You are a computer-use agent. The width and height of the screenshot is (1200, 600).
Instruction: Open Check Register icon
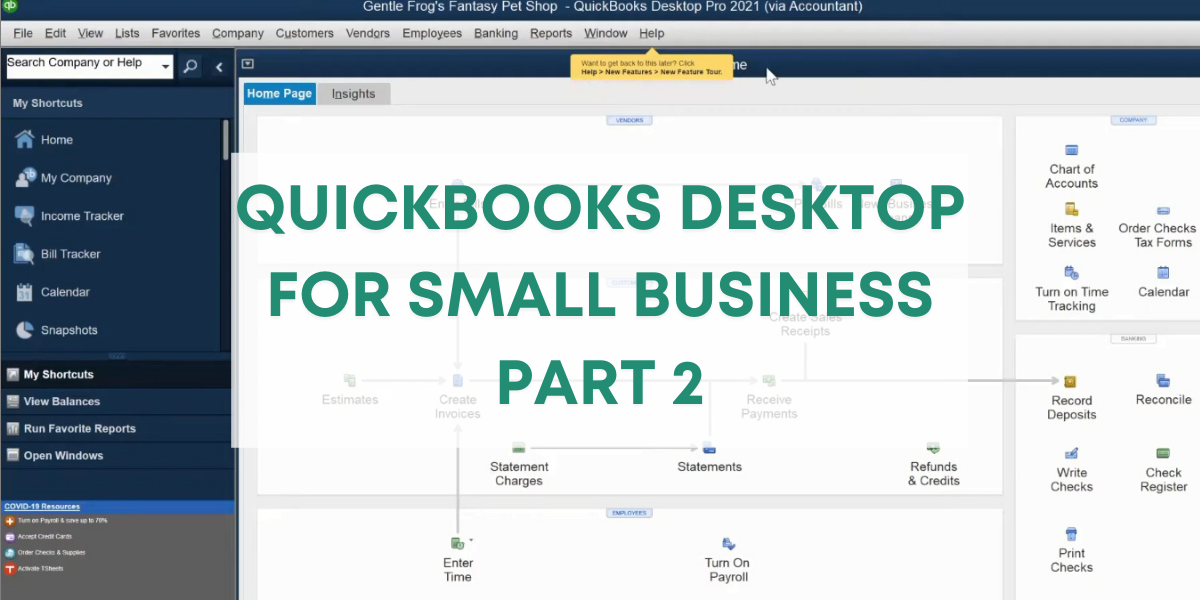1163,453
